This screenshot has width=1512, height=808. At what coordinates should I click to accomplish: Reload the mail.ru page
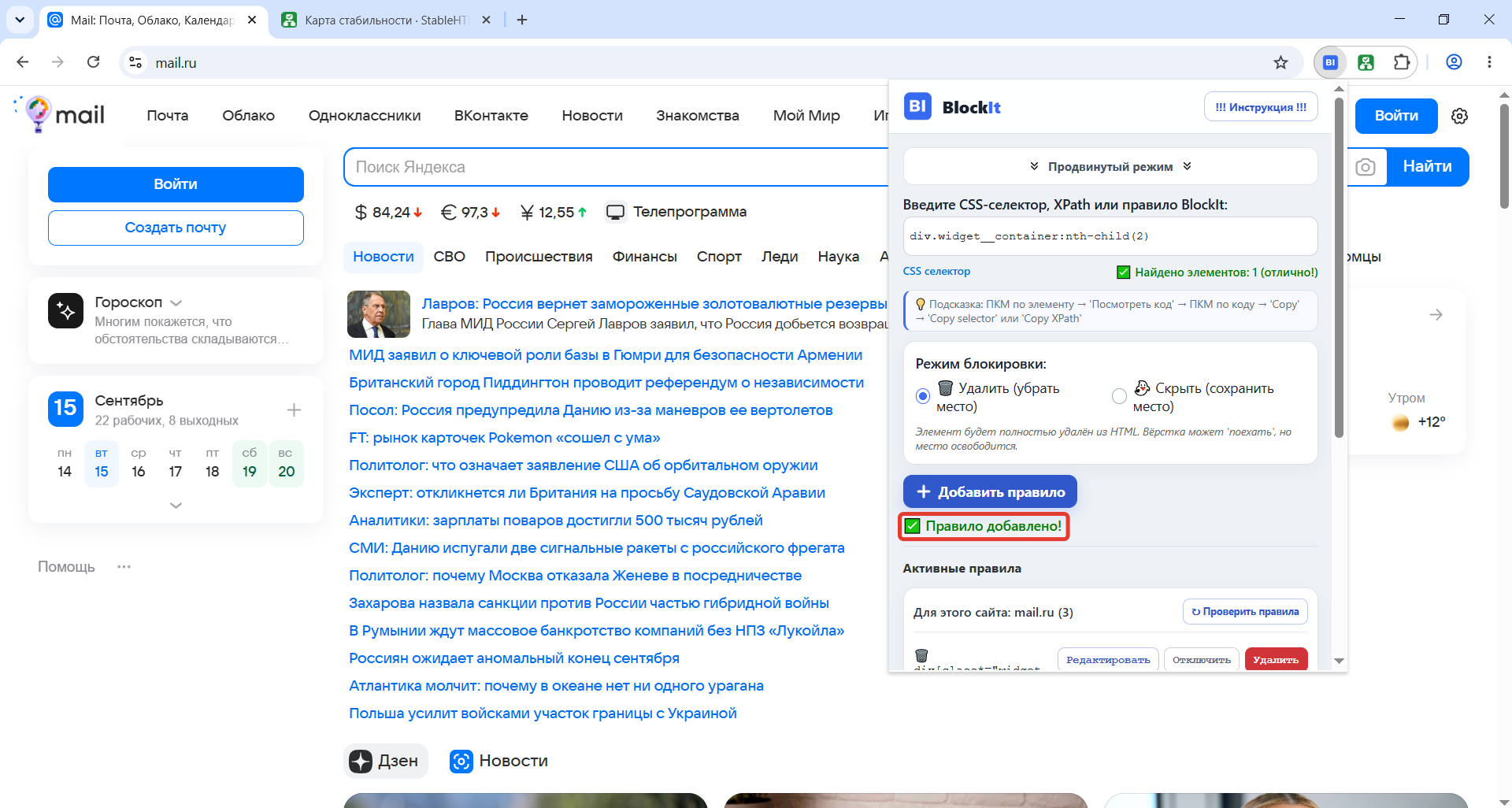[93, 62]
